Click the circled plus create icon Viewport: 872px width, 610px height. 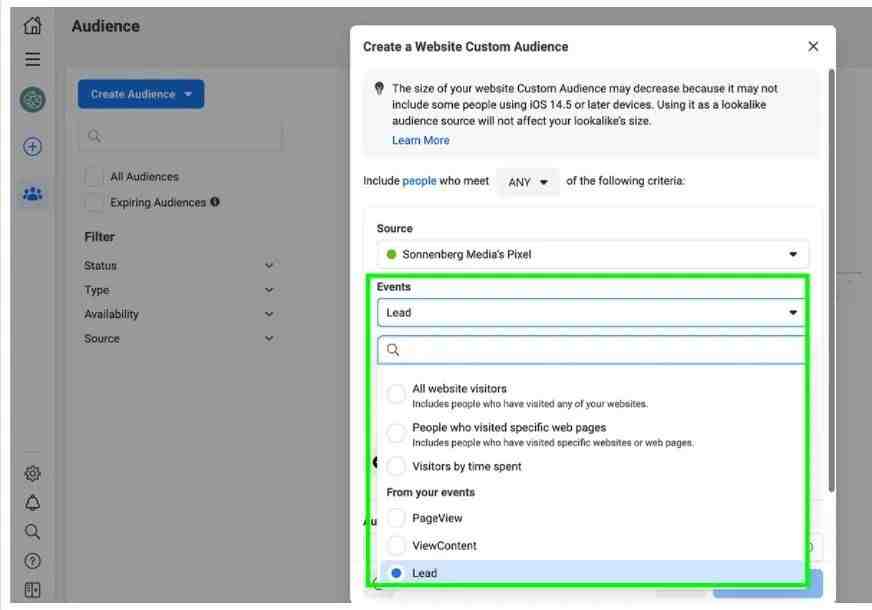[32, 147]
